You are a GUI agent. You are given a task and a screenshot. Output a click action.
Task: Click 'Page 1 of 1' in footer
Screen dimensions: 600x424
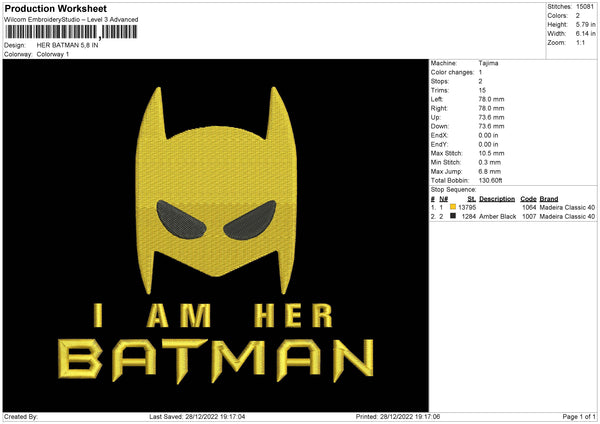579,416
